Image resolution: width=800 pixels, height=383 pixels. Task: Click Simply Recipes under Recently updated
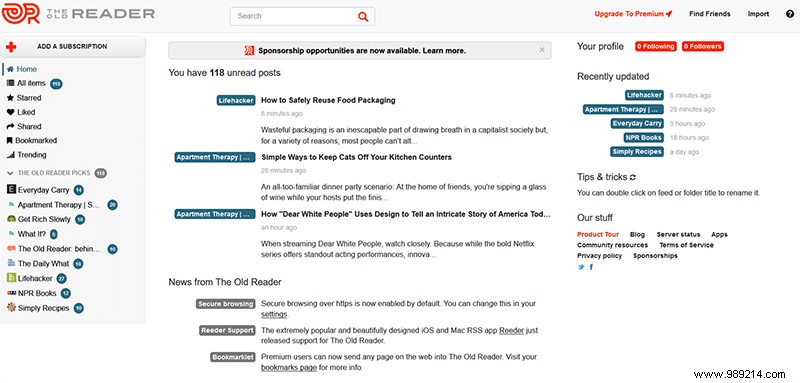pos(637,151)
